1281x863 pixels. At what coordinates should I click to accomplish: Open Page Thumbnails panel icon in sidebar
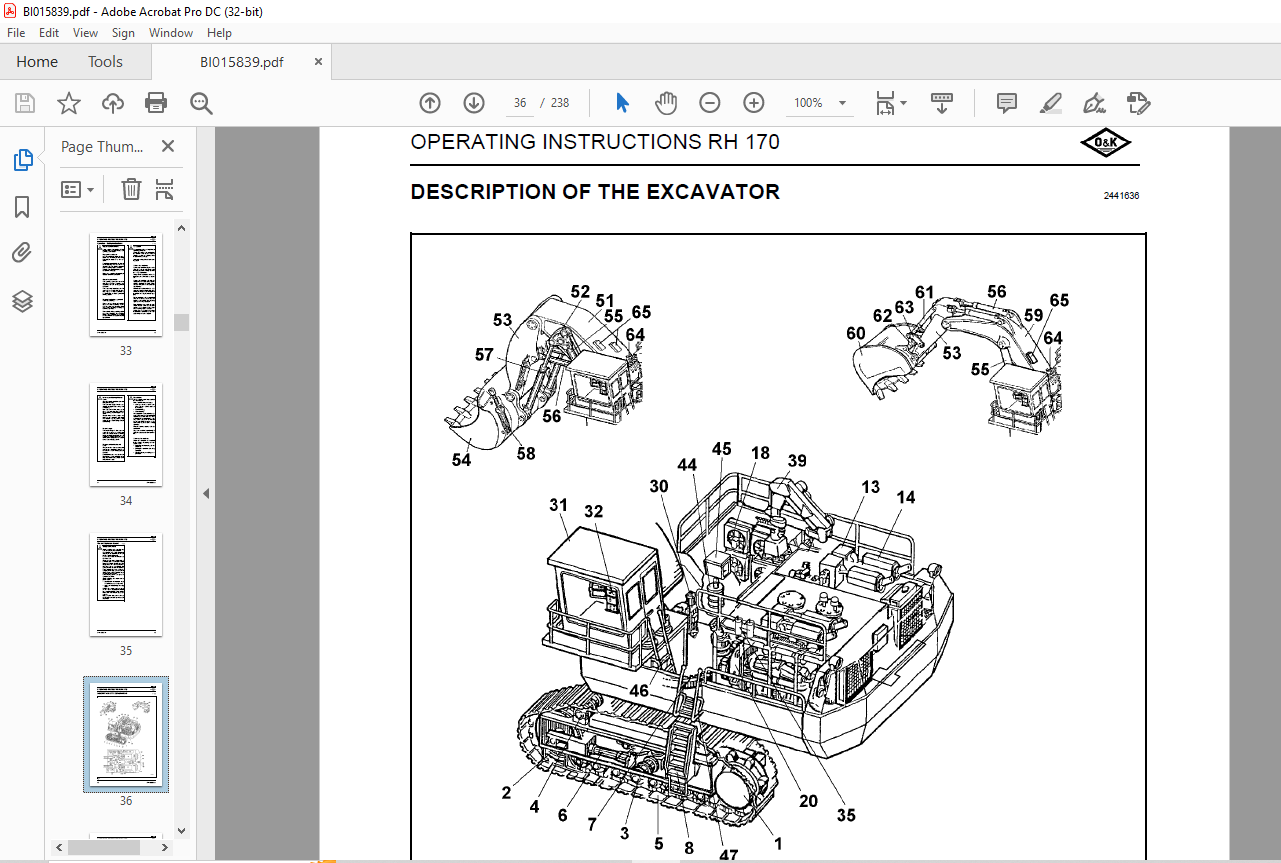[22, 160]
